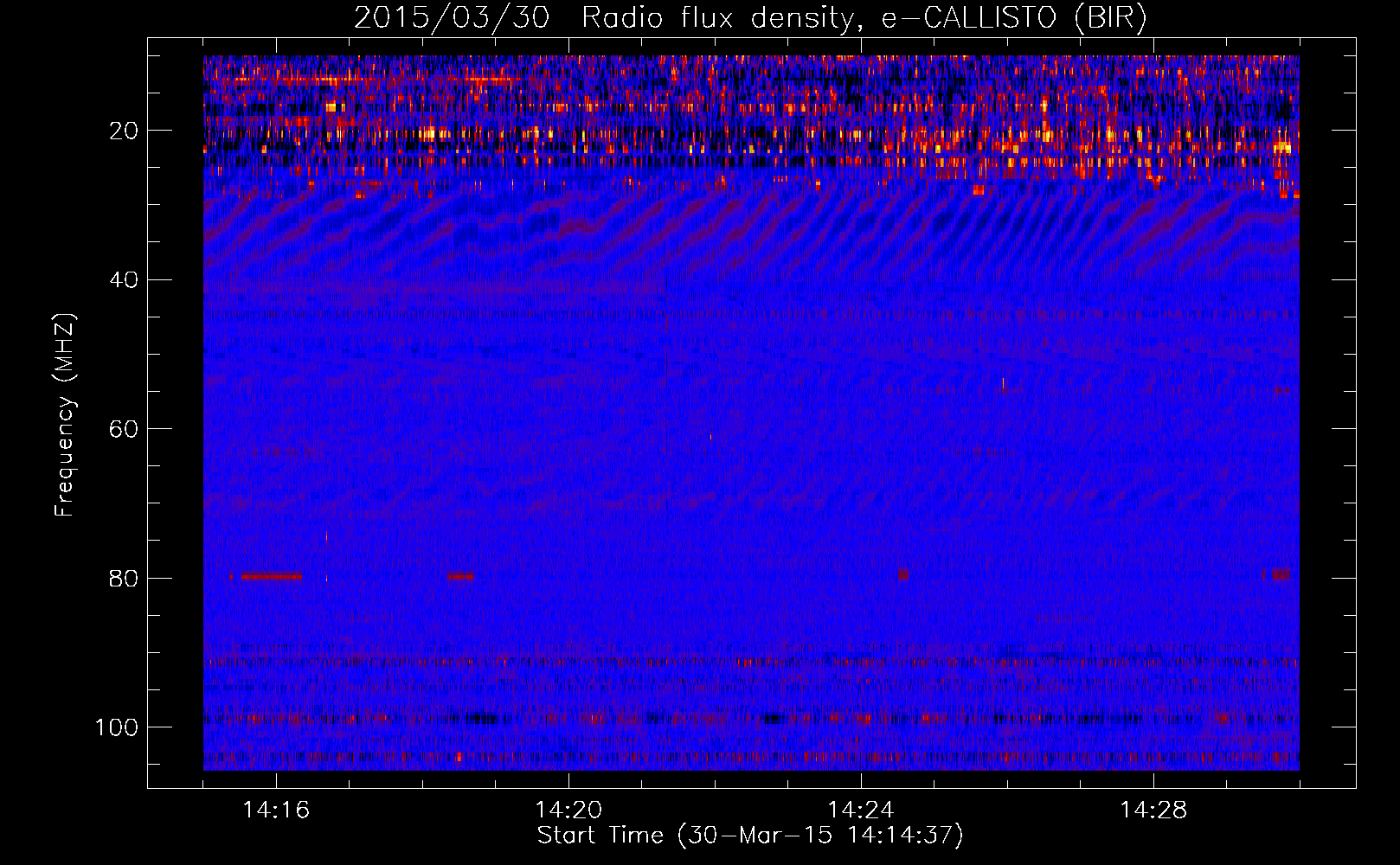Click the '40' frequency tick label

click(x=124, y=280)
